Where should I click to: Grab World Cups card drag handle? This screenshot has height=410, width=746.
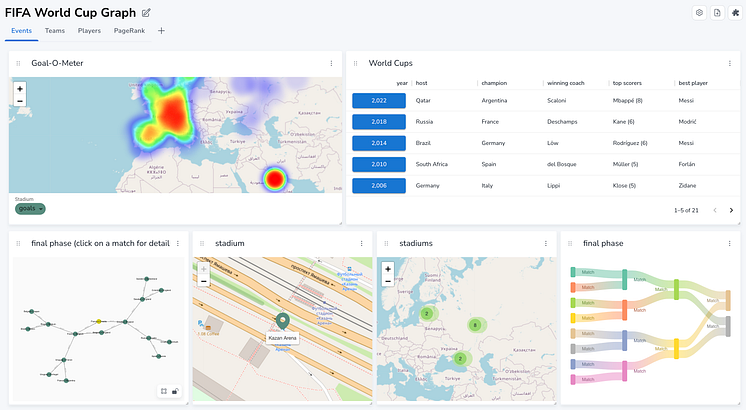coord(355,63)
